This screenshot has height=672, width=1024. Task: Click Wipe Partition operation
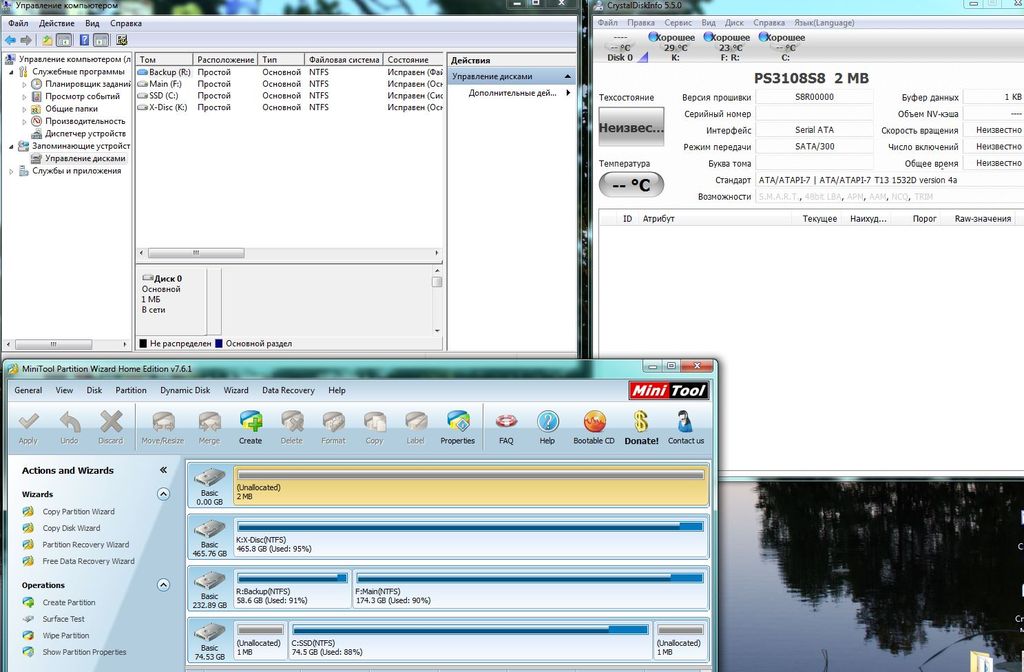pyautogui.click(x=65, y=635)
